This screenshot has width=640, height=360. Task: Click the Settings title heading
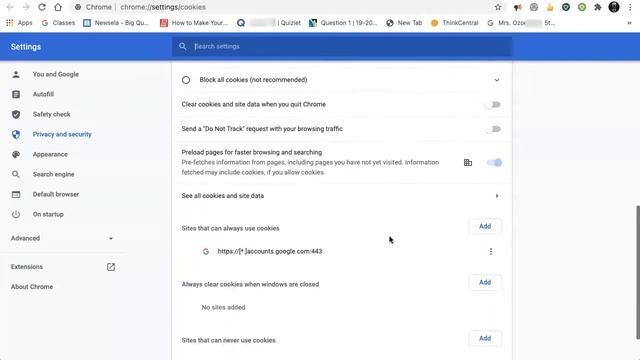click(26, 47)
